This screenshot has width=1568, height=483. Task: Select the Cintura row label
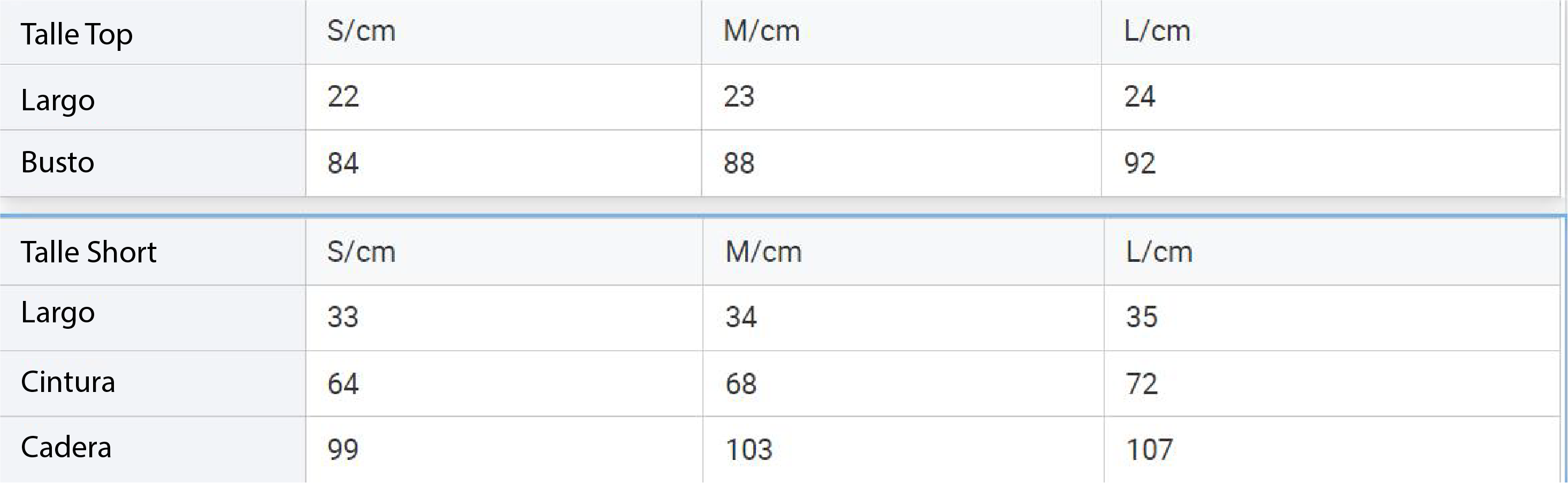pos(68,382)
